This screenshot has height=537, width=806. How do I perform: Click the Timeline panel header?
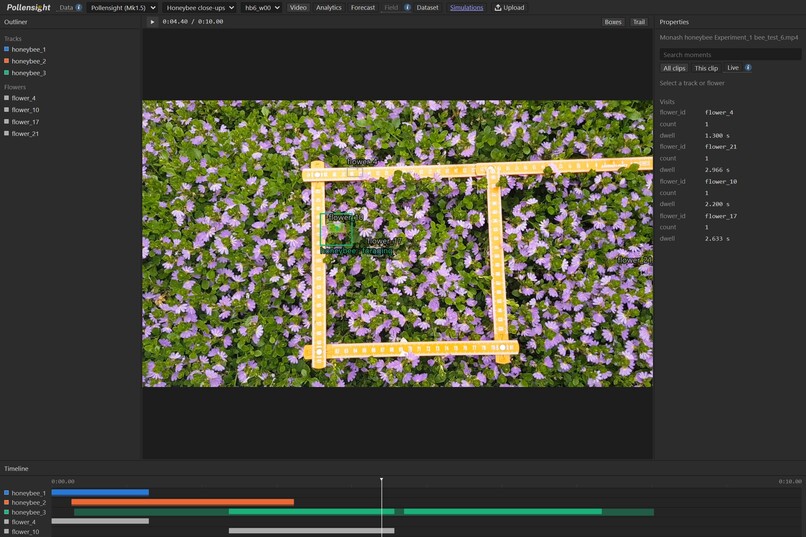tap(16, 469)
